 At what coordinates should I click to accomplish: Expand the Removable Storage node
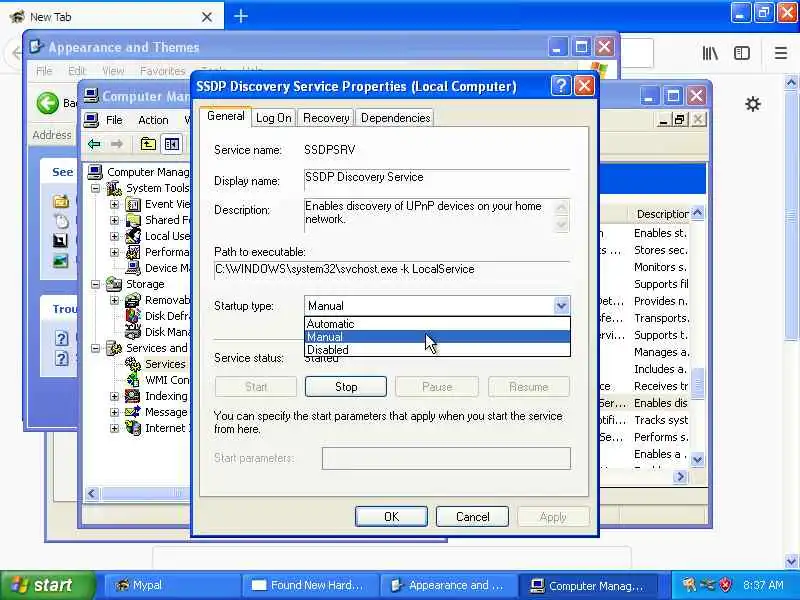click(x=114, y=300)
